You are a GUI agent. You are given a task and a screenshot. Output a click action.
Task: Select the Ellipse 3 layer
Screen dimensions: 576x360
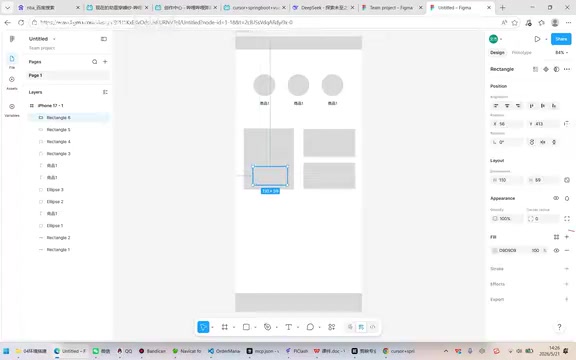click(68, 190)
